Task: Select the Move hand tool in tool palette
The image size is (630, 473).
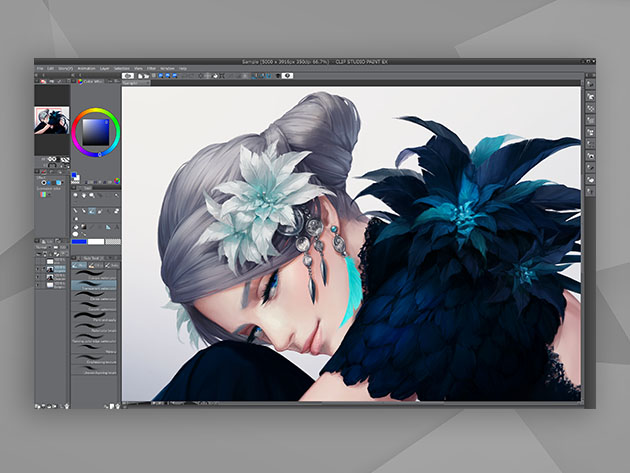Action: 84,195
